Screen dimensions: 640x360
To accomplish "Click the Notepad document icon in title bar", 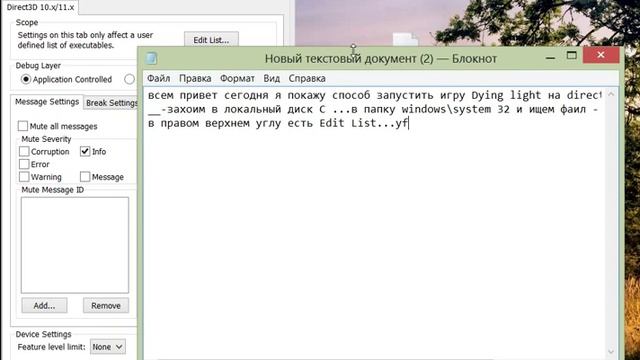I will coord(152,58).
